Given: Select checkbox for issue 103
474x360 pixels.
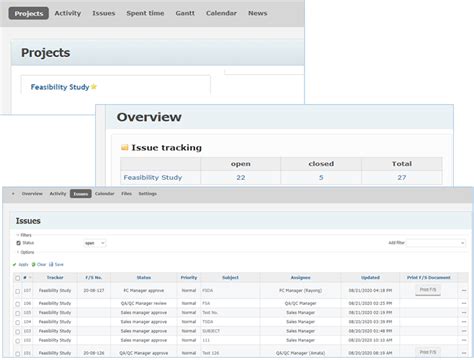Looking at the screenshot, I should 18,332.
